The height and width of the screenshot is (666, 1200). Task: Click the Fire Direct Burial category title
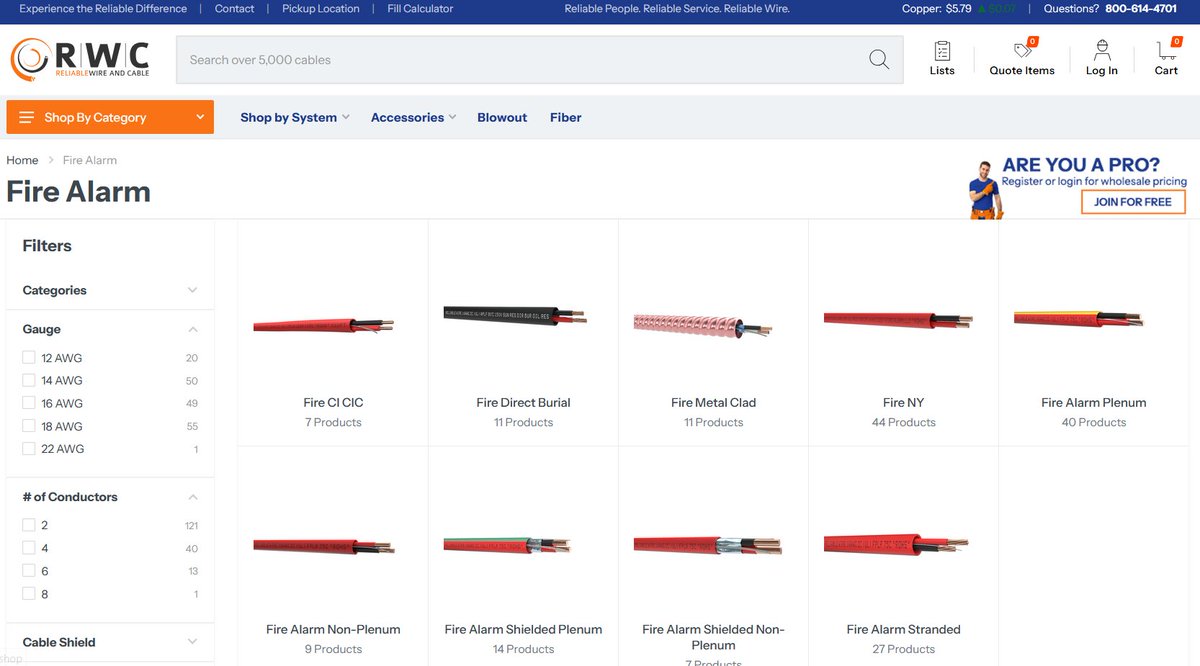(523, 403)
